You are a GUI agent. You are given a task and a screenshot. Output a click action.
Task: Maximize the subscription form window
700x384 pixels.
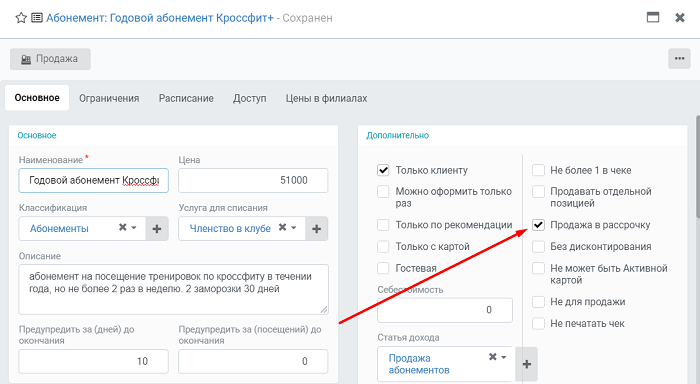pyautogui.click(x=653, y=17)
